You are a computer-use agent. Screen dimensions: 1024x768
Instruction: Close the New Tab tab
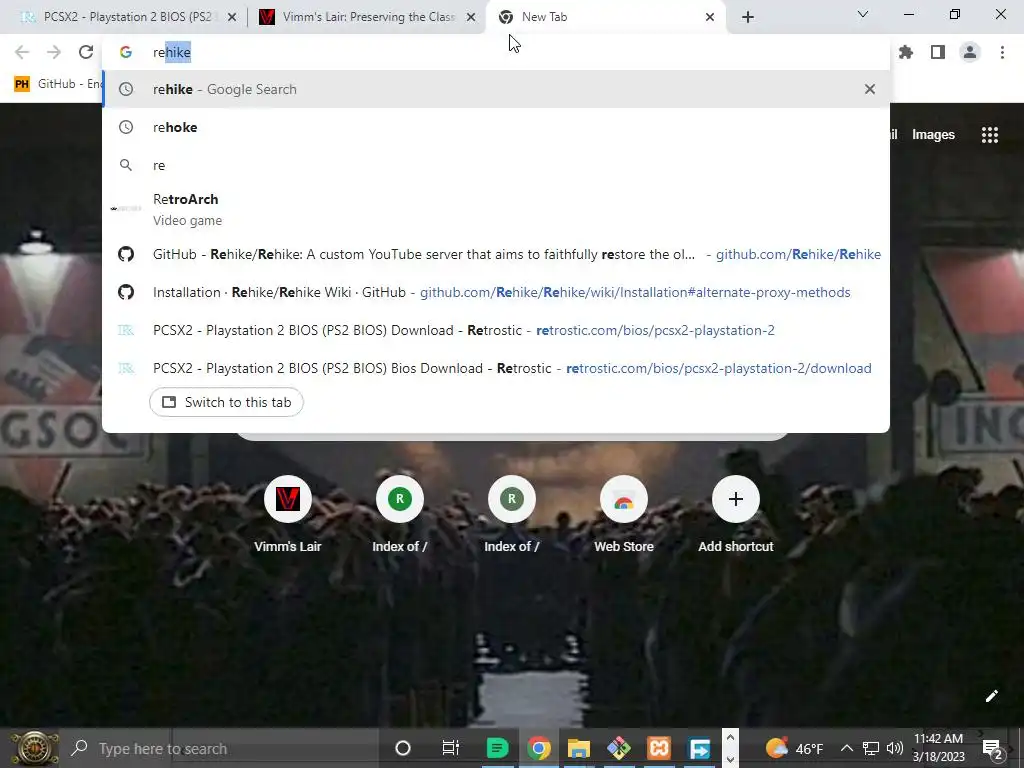pos(710,18)
